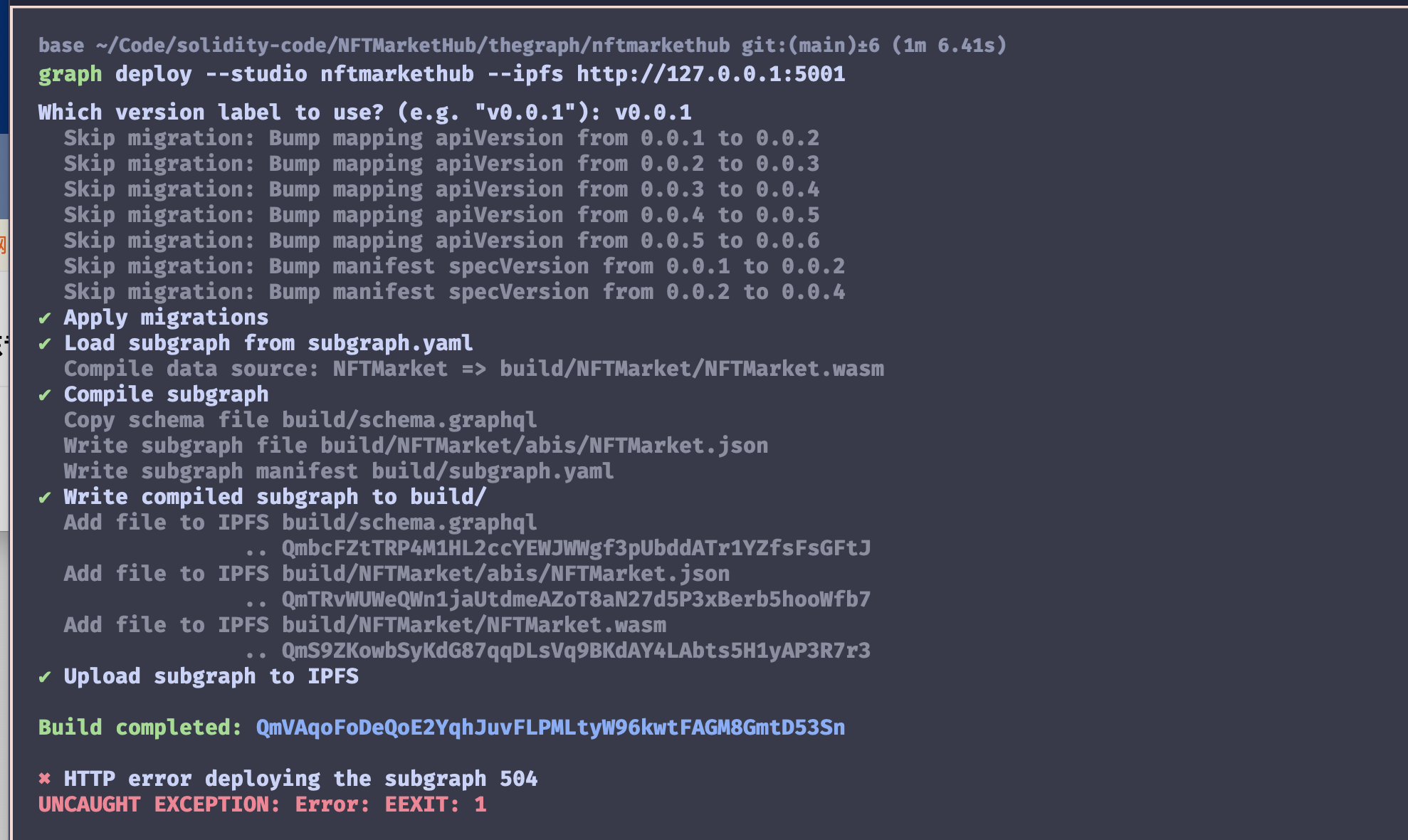Click the schema.graphql IPFS hash QmbcFZt...
Viewport: 1408px width, 840px height.
[576, 548]
